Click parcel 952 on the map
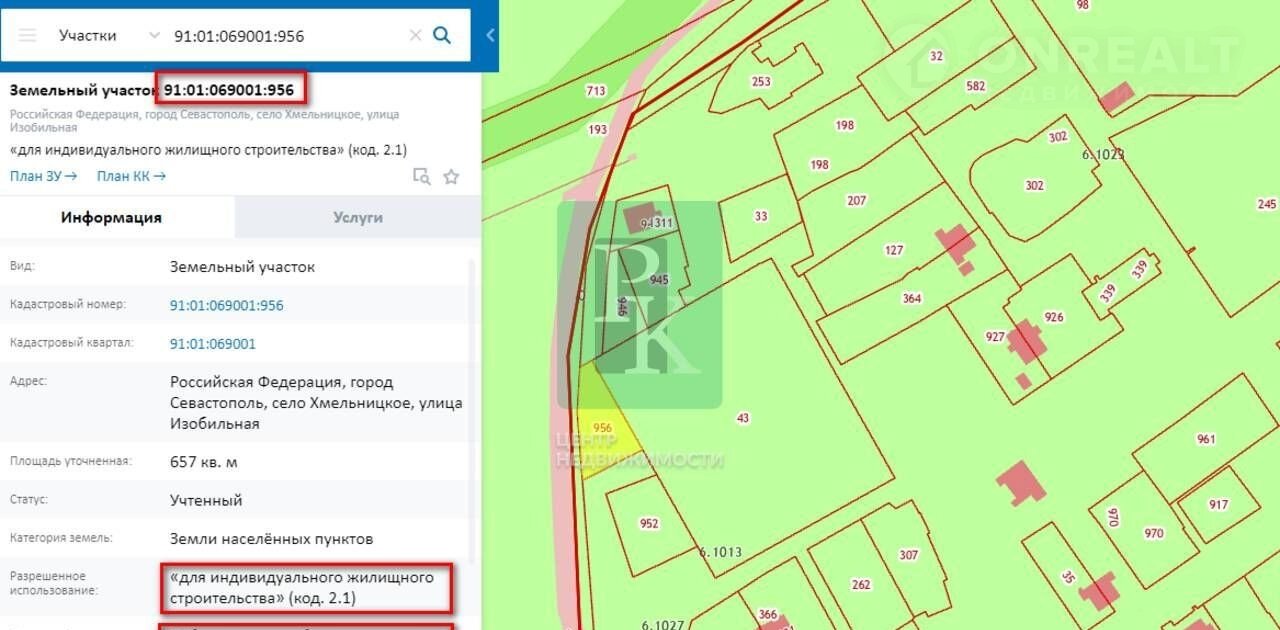This screenshot has height=630, width=1280. 649,523
